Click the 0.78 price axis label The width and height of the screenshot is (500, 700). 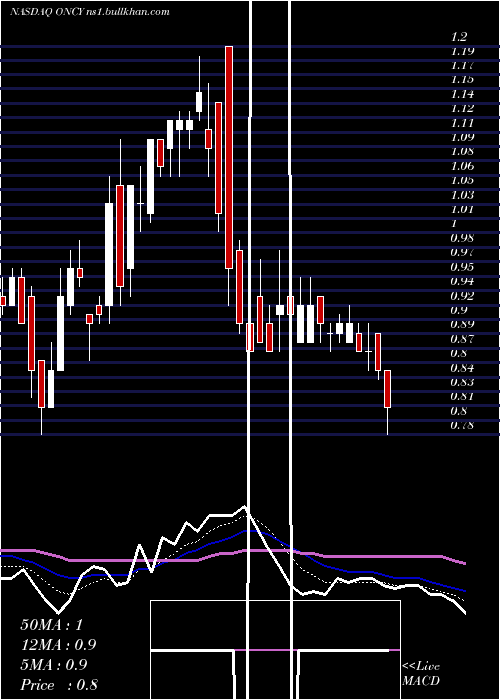[462, 425]
